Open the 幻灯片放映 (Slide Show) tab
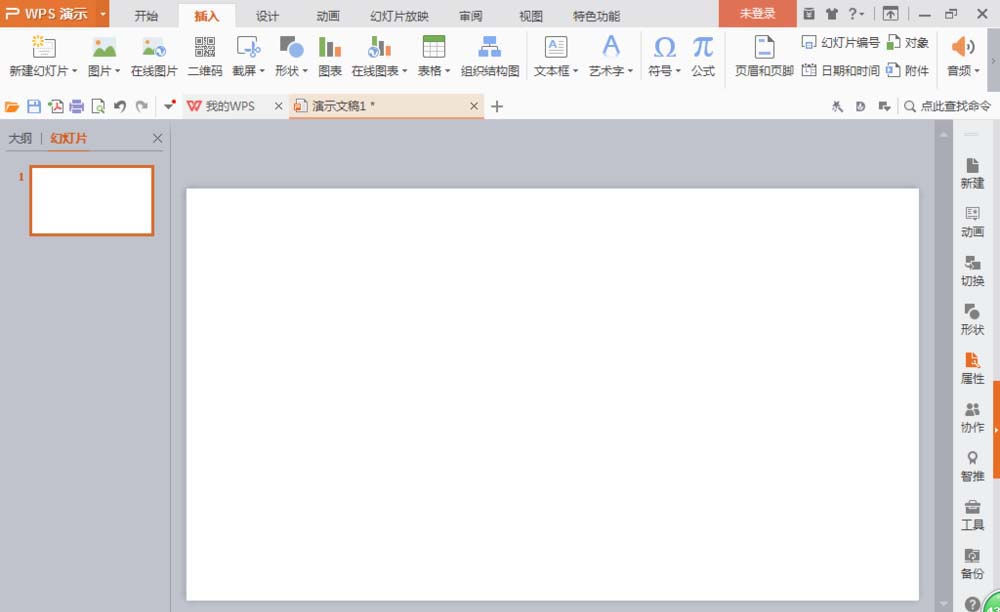 pos(399,16)
